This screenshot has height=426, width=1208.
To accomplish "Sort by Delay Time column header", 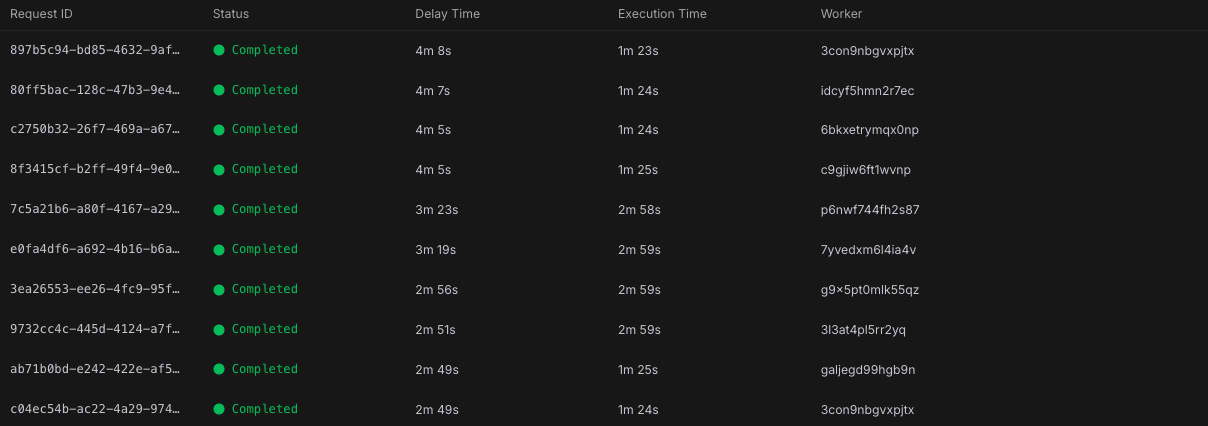I will pos(447,14).
